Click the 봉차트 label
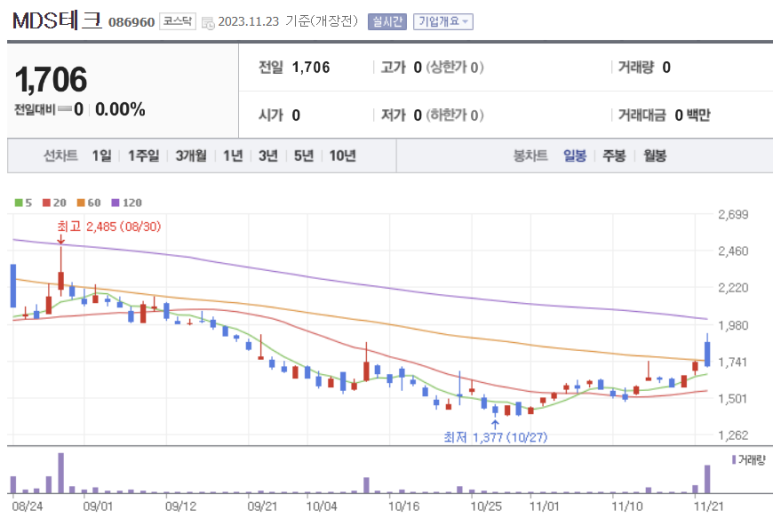The image size is (773, 518). pos(530,156)
